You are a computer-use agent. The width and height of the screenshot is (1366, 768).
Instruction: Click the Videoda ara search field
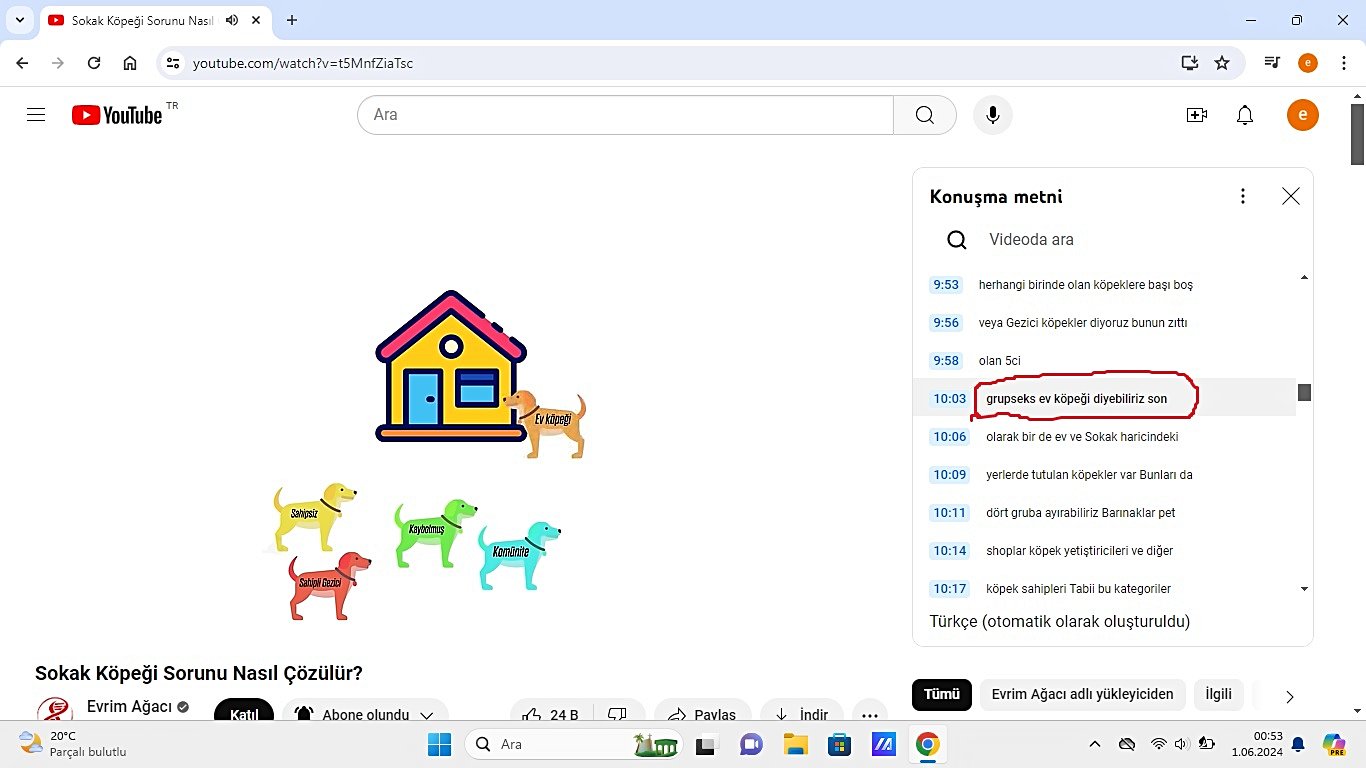tap(1100, 240)
